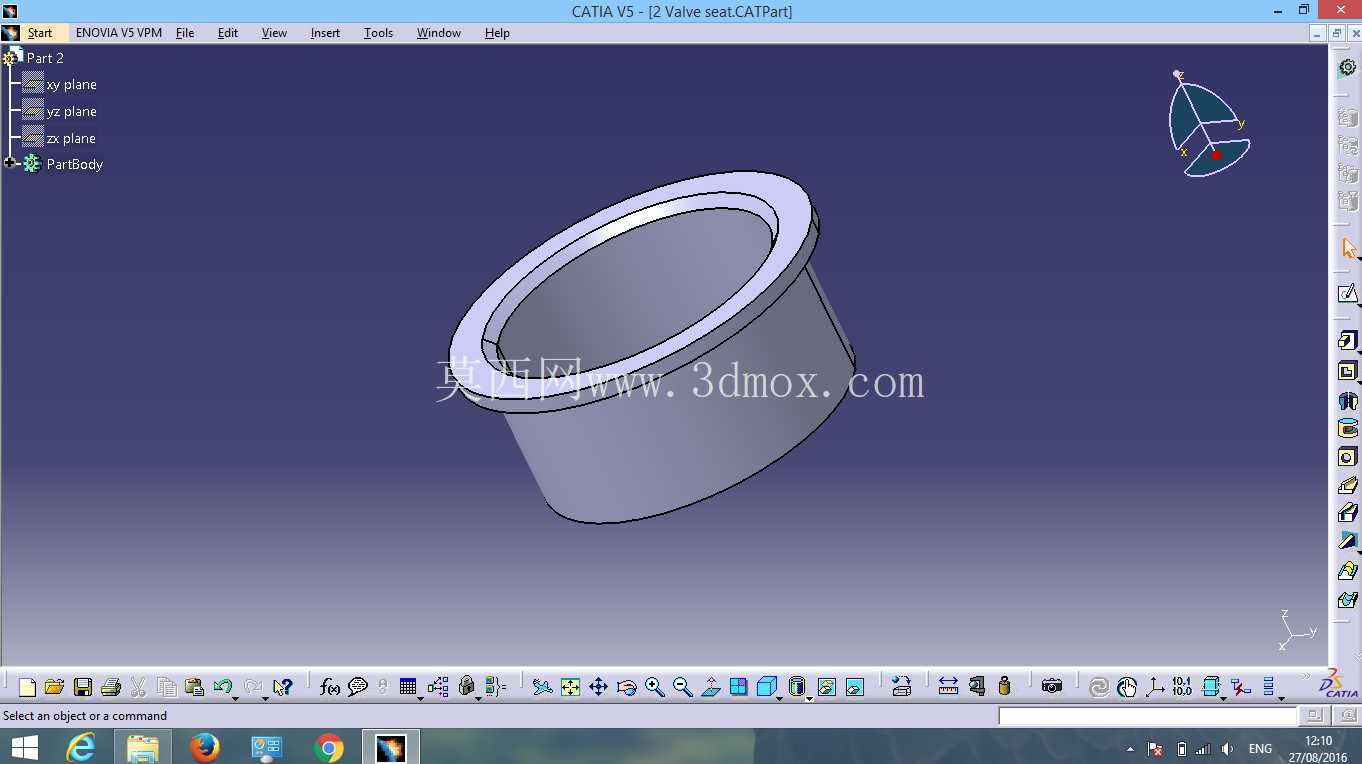Click the Quick Print icon
1362x764 pixels.
(111, 687)
